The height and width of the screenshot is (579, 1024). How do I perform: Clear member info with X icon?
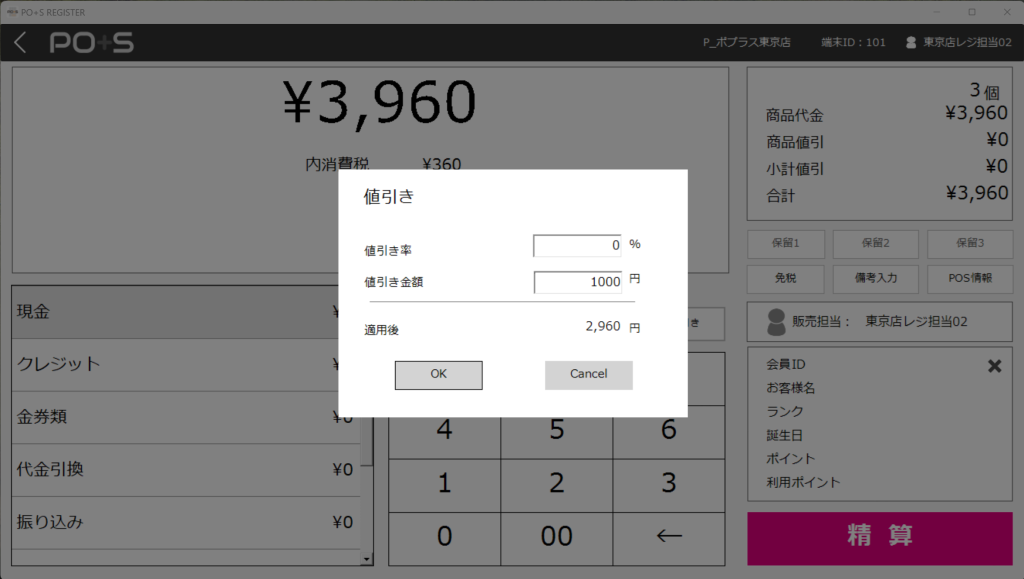(x=994, y=366)
